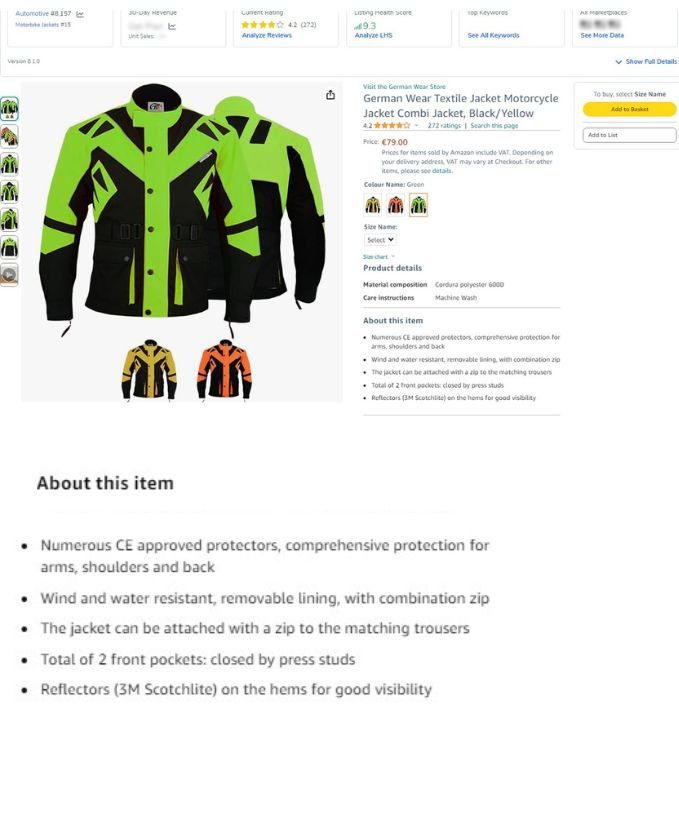The image size is (679, 832).
Task: Click the star rating icons under title
Action: pyautogui.click(x=392, y=126)
